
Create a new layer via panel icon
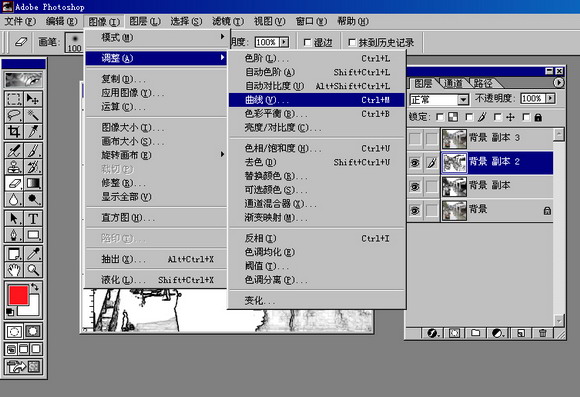[x=520, y=333]
